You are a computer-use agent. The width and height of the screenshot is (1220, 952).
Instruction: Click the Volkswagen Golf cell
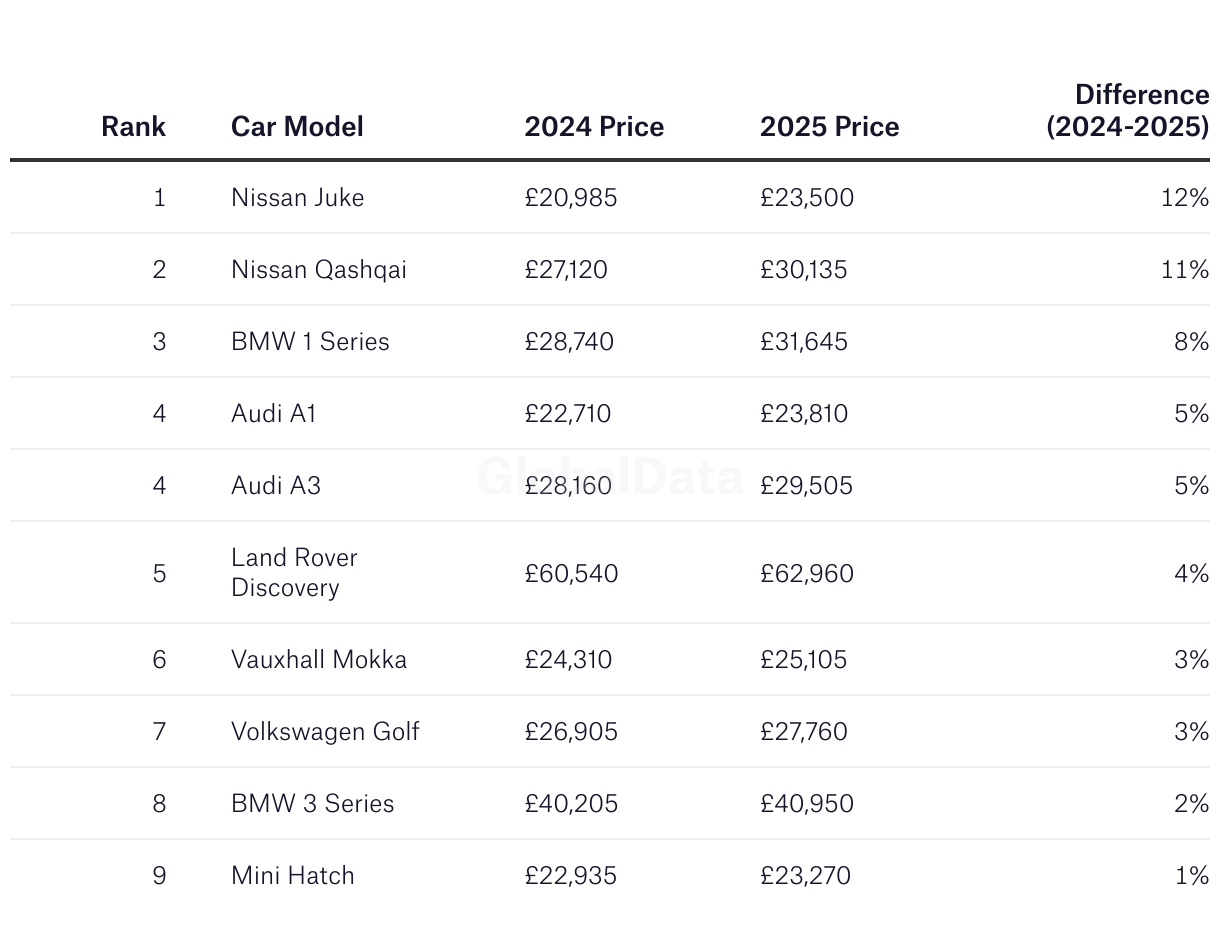point(325,732)
